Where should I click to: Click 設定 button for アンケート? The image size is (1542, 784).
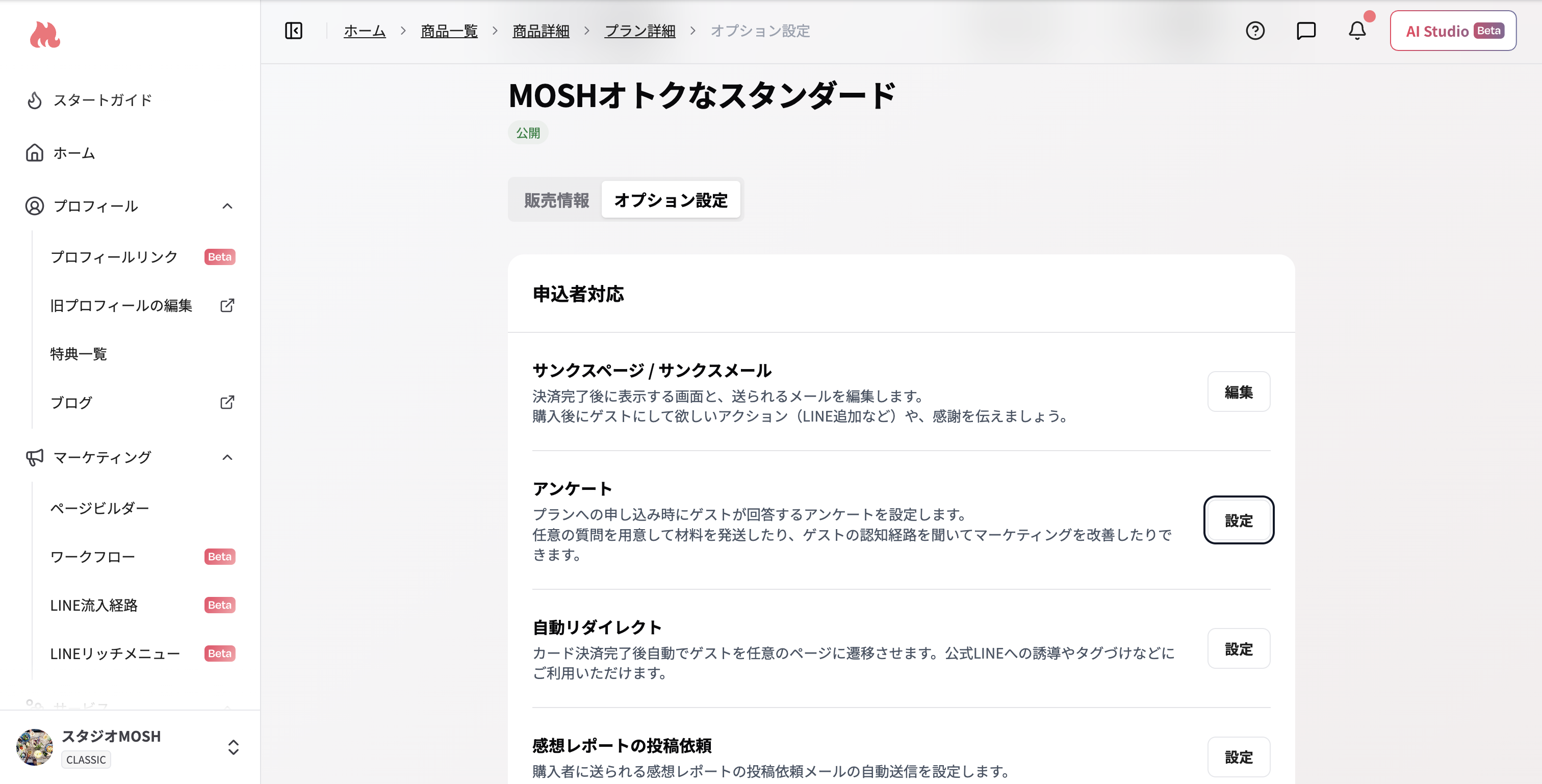coord(1239,520)
